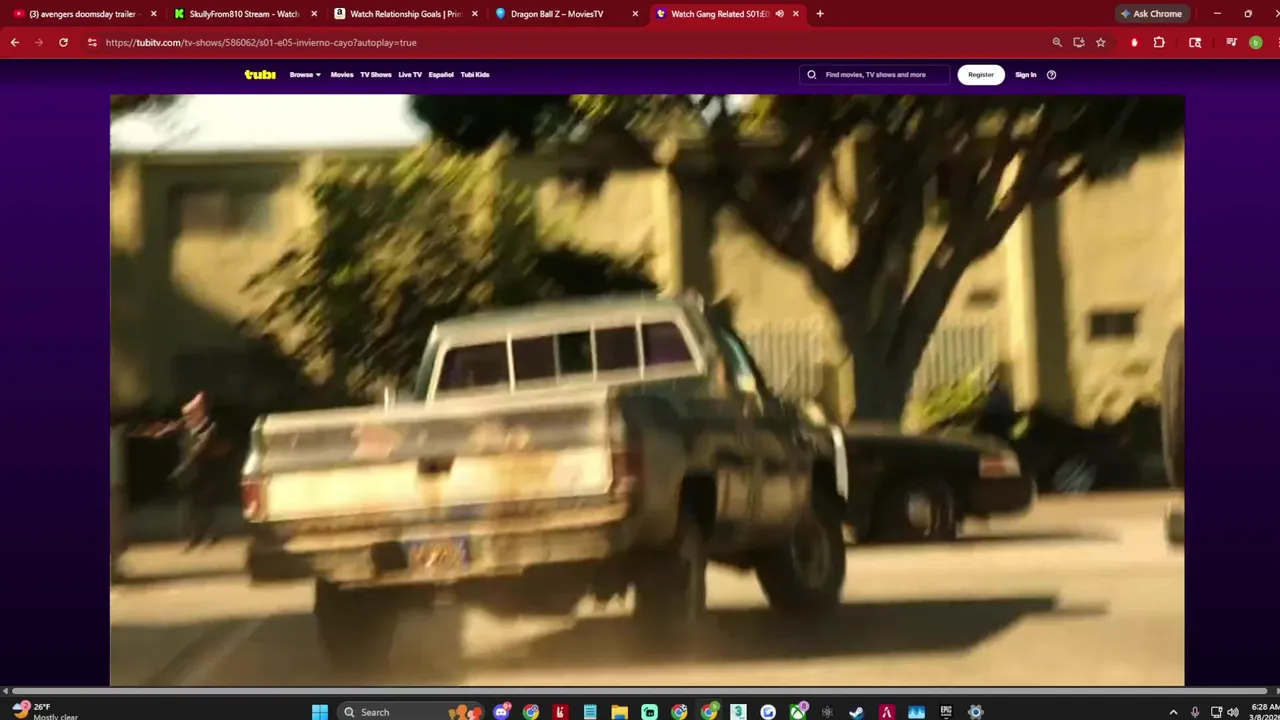Reload the Tubi page
This screenshot has width=1280, height=720.
(x=63, y=43)
